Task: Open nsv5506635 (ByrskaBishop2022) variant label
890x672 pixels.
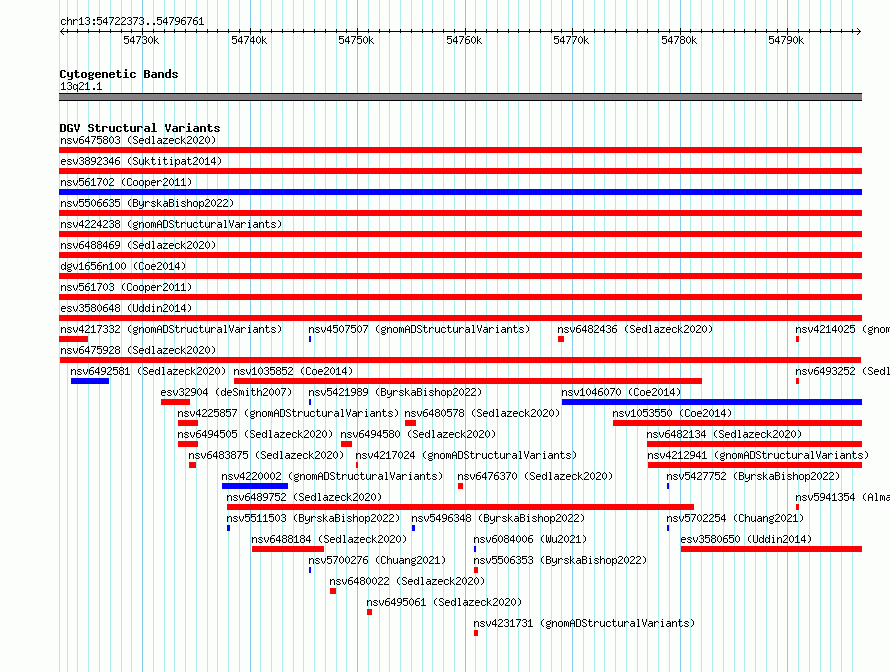Action: pyautogui.click(x=147, y=203)
